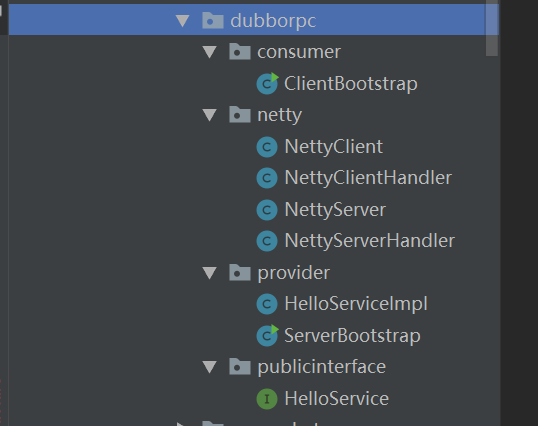The height and width of the screenshot is (426, 538).
Task: Click the HelloServiceImpl class icon
Action: coord(267,304)
